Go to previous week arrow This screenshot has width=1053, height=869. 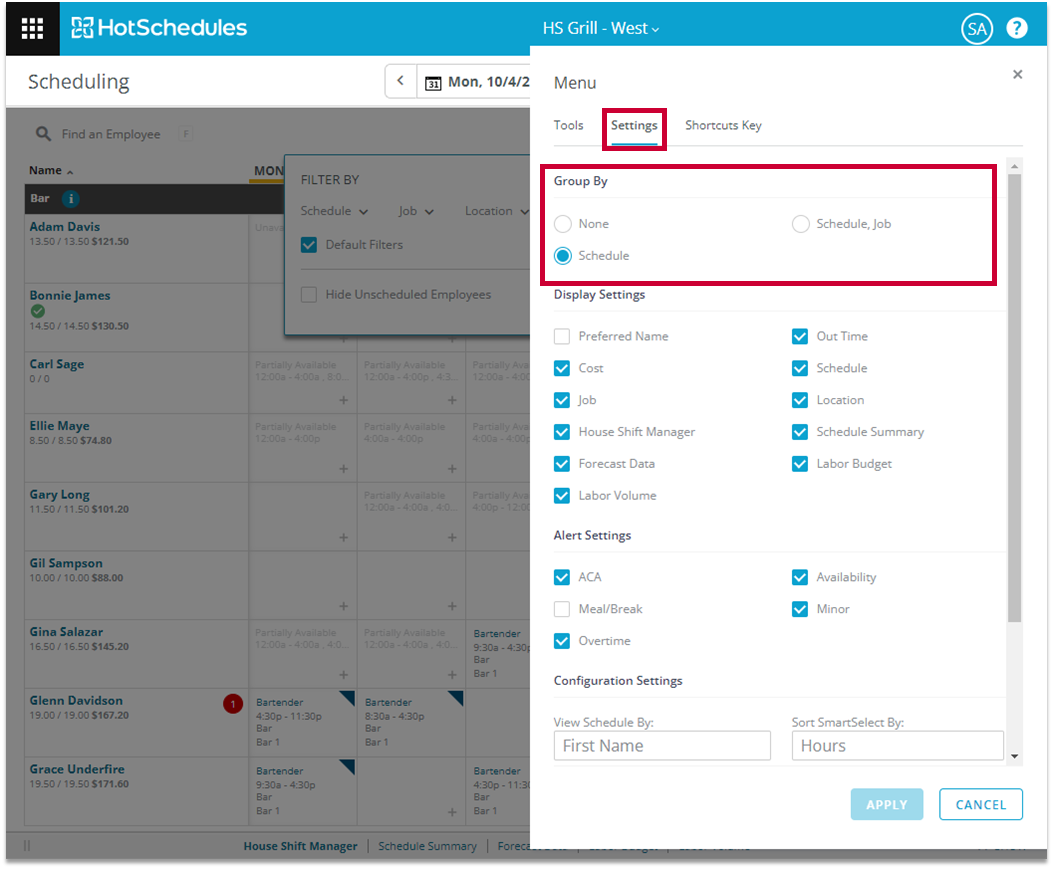[400, 82]
